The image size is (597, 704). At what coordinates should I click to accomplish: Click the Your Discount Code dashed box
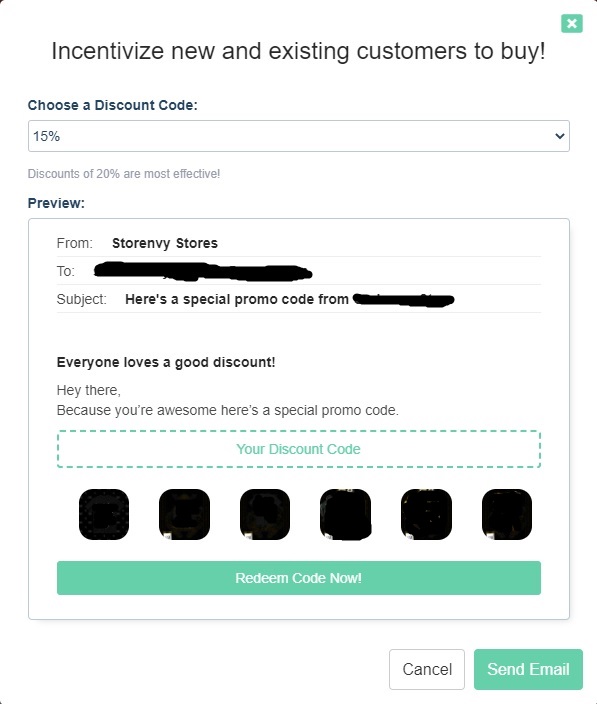tap(298, 449)
